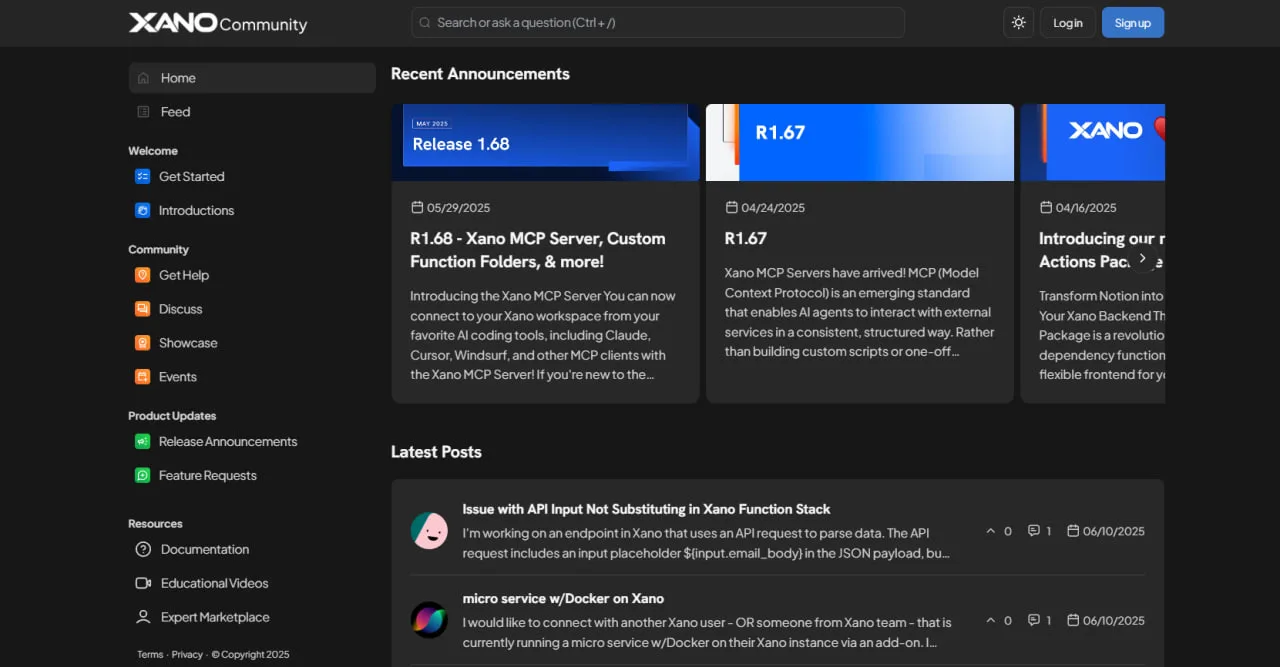Open the R1.67 announcement title
The image size is (1280, 667).
coord(746,238)
